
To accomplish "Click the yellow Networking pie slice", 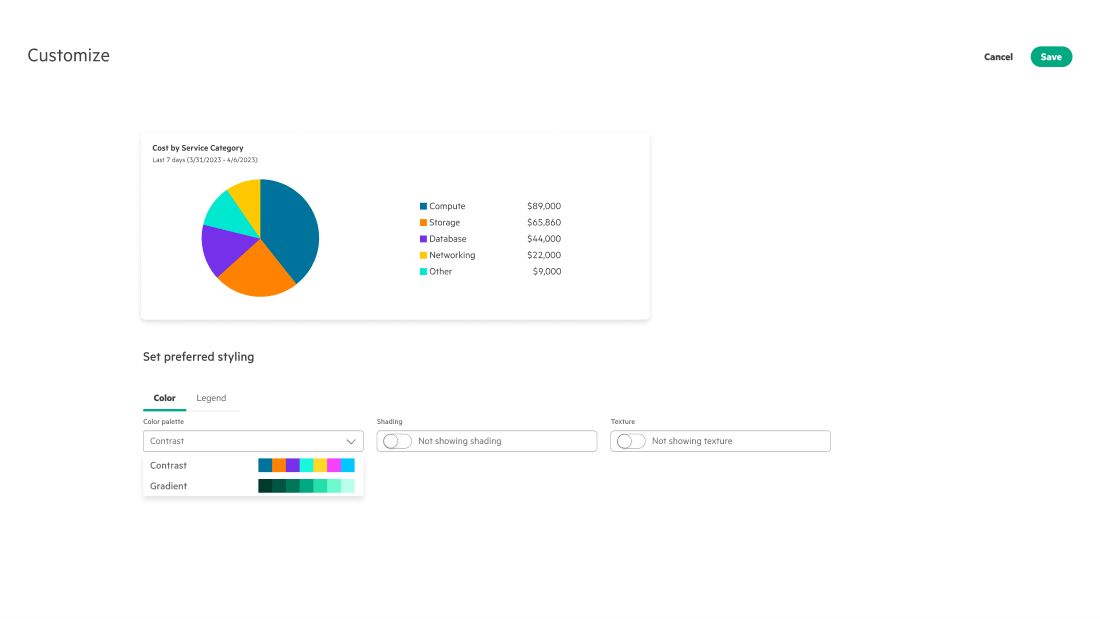I will tap(248, 200).
